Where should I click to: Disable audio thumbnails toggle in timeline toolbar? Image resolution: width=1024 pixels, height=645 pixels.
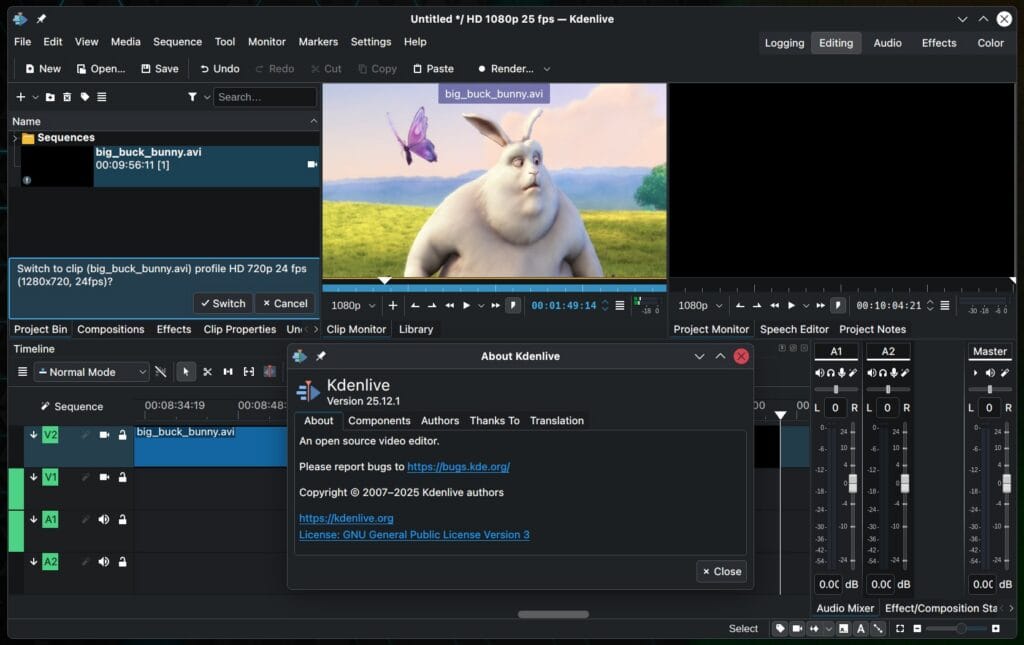(161, 371)
